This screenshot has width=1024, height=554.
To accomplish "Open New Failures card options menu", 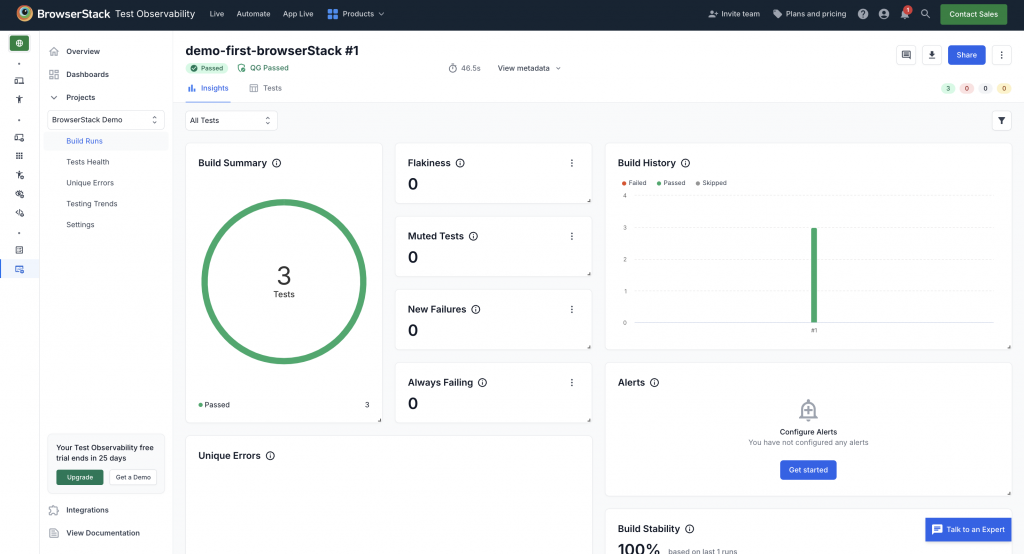I will pyautogui.click(x=571, y=310).
